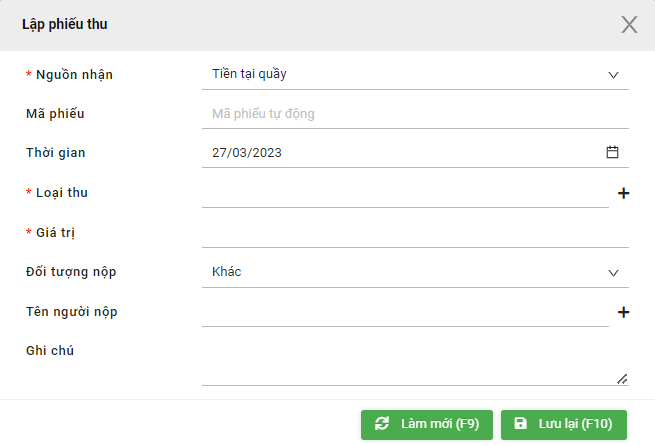Open the calendar date picker icon
This screenshot has height=446, width=655.
tap(612, 152)
